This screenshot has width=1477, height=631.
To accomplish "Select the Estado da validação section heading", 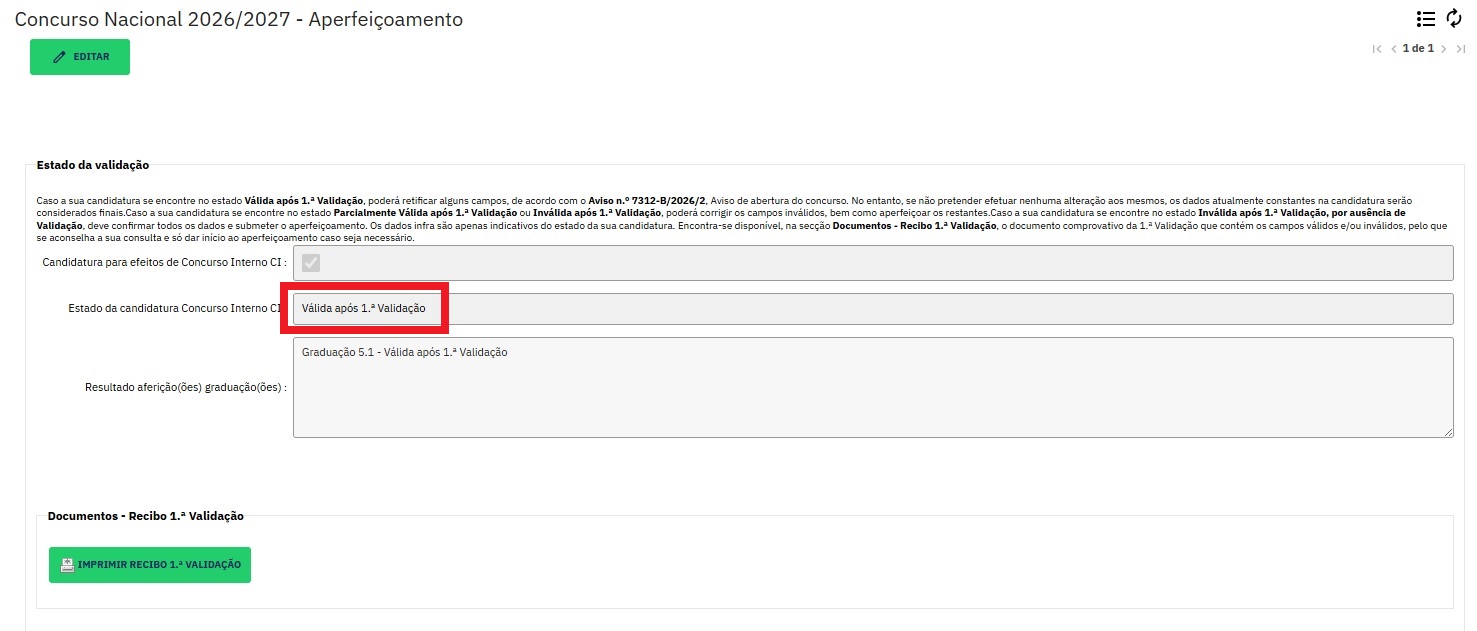I will 93,165.
